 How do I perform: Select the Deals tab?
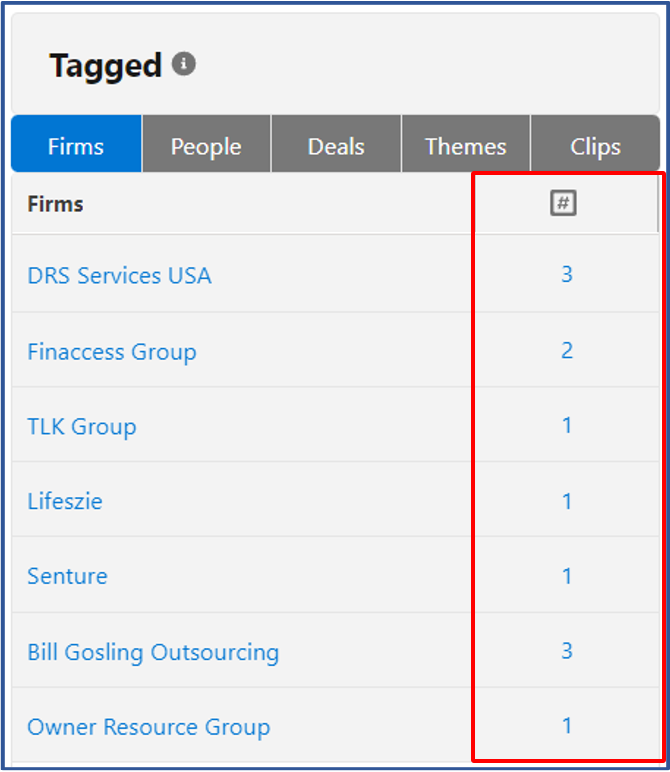[x=336, y=146]
